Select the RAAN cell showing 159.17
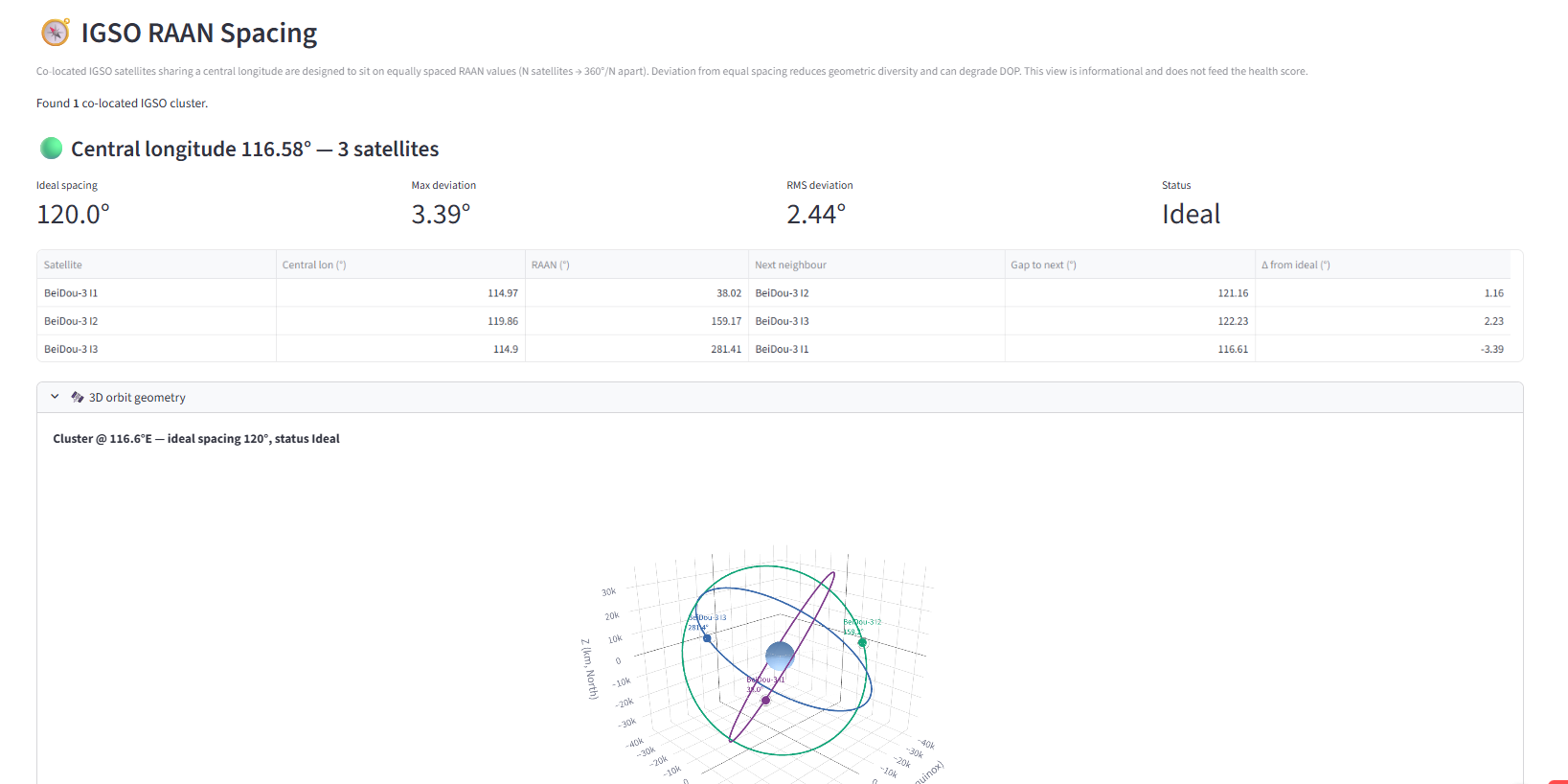This screenshot has width=1568, height=784. click(636, 321)
